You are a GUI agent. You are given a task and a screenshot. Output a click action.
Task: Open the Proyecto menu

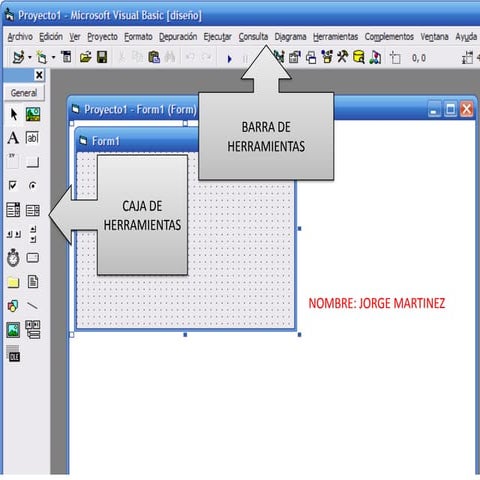(x=102, y=37)
